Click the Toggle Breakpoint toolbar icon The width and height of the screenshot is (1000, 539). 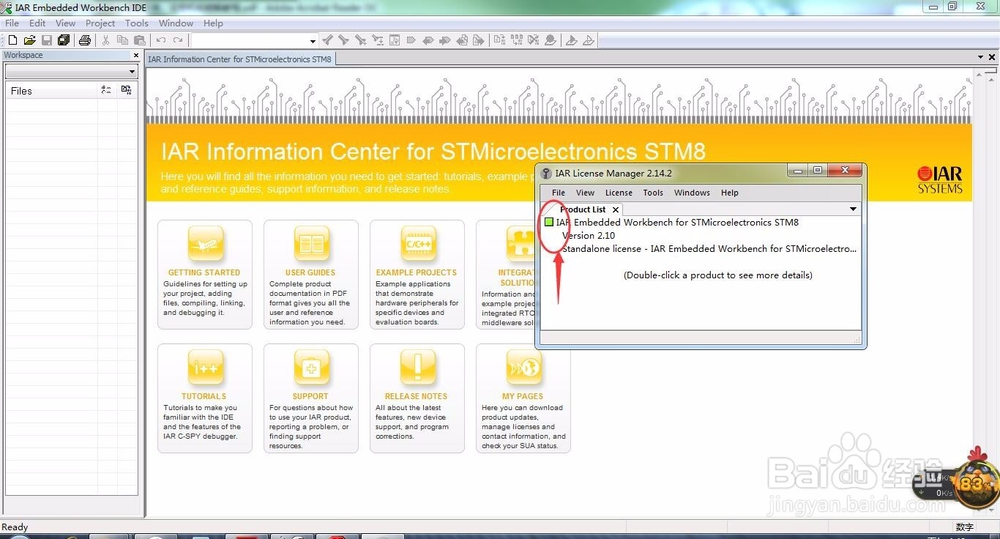(x=550, y=40)
